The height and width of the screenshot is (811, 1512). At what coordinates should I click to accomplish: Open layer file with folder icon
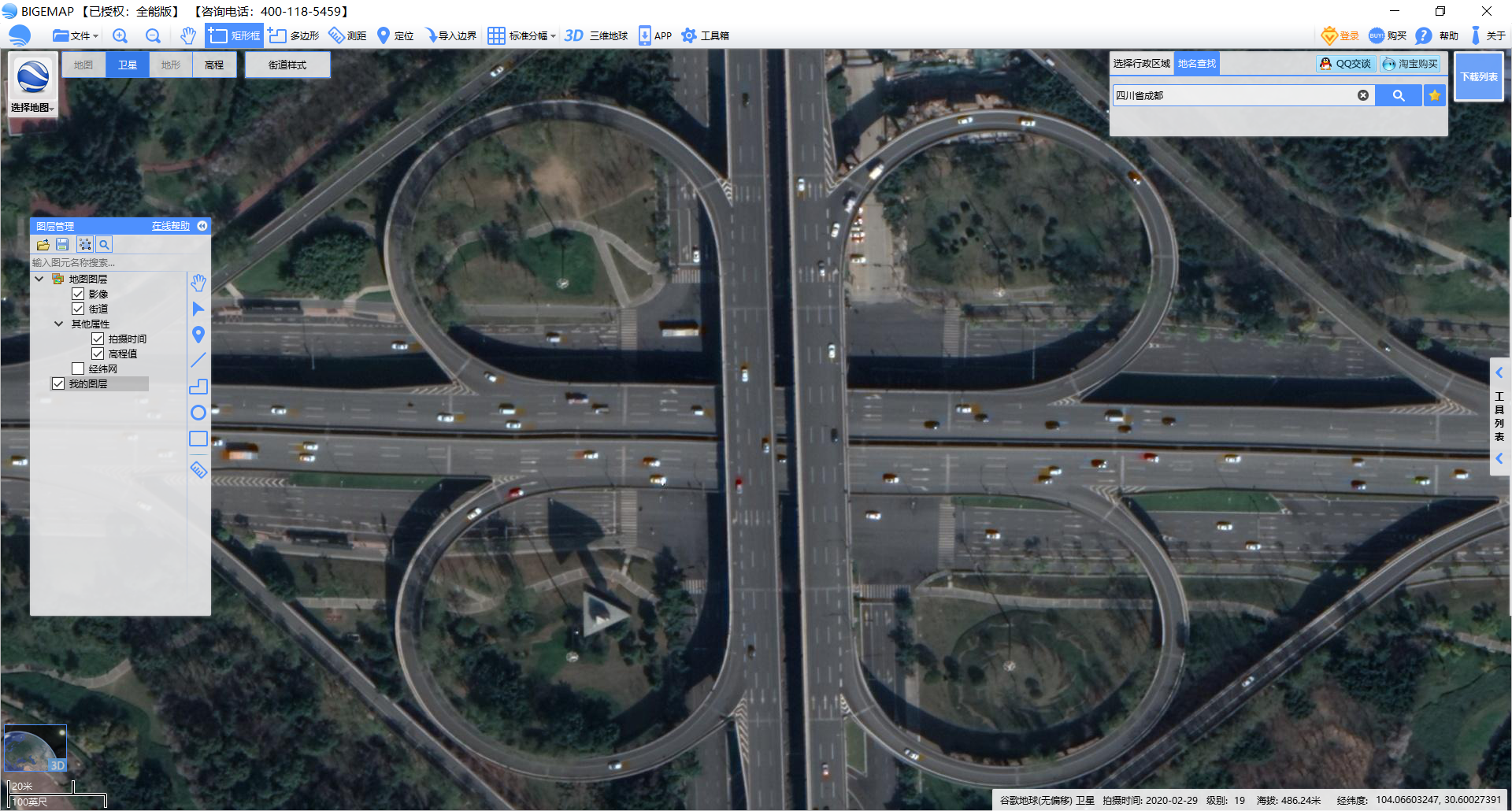point(43,245)
